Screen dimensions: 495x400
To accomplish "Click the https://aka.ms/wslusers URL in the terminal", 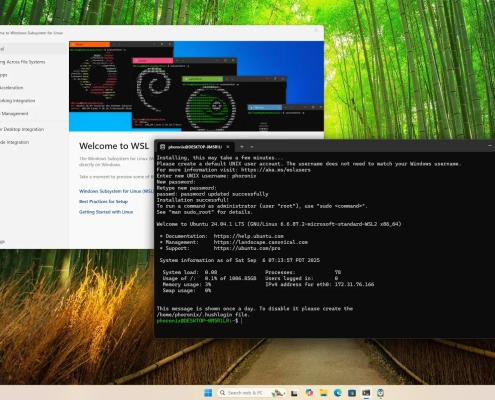I will tap(275, 170).
